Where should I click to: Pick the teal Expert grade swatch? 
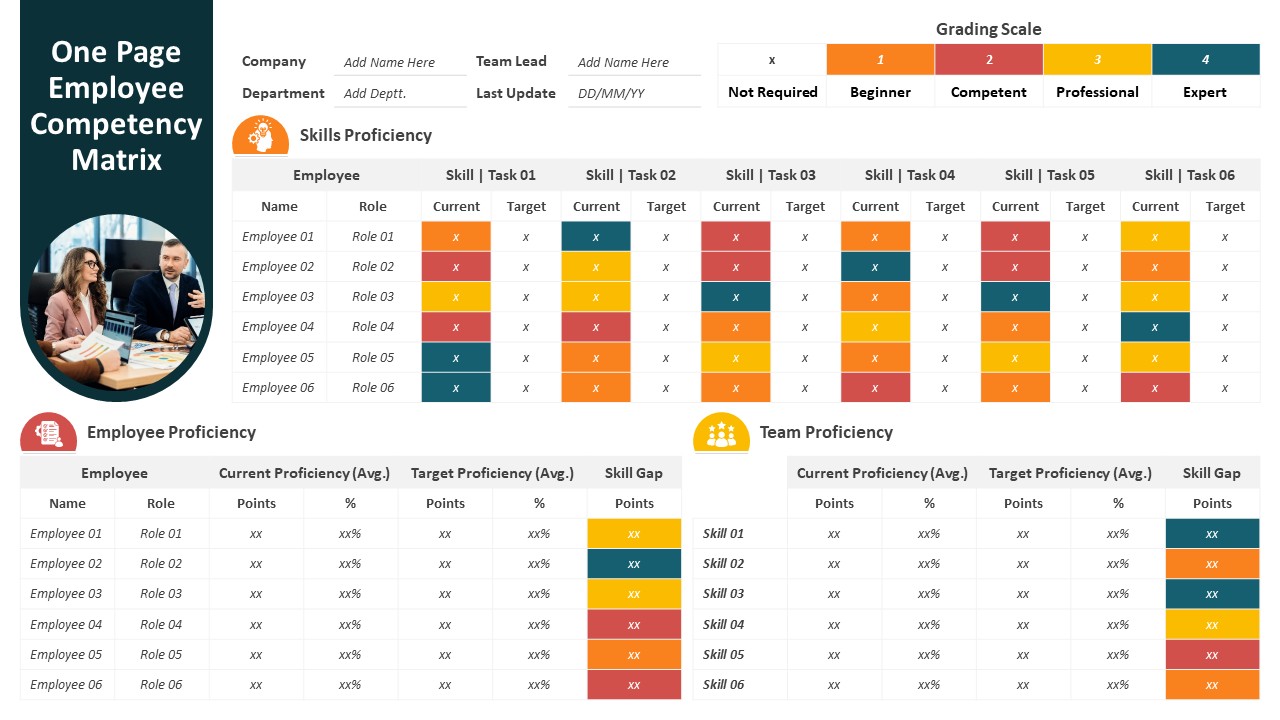pos(1205,60)
